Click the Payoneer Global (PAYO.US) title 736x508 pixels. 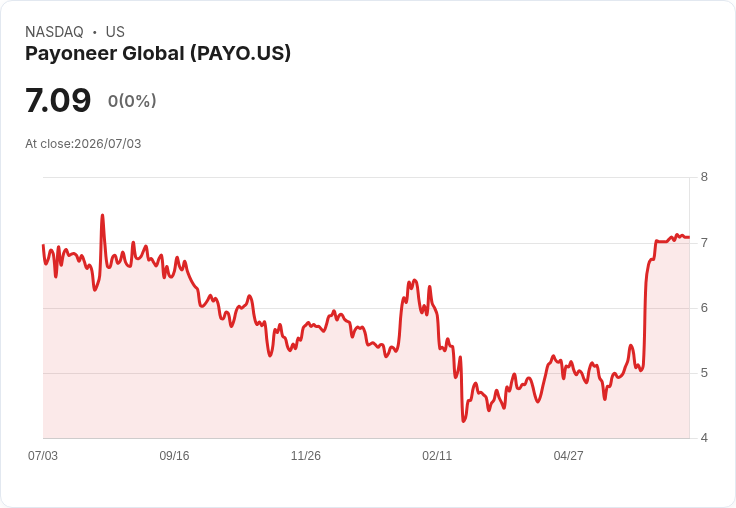coord(158,54)
